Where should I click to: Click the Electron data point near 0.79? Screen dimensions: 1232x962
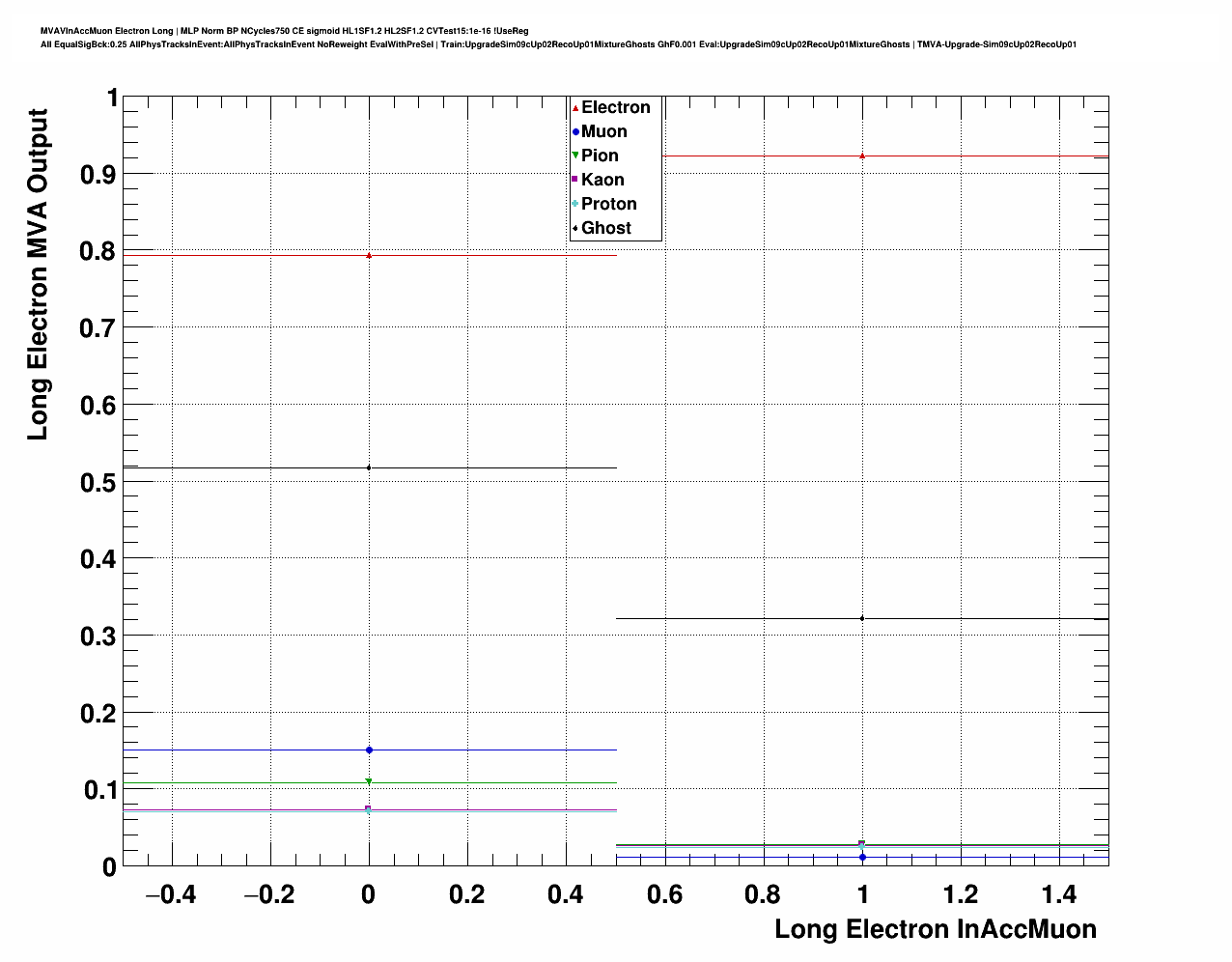369,255
